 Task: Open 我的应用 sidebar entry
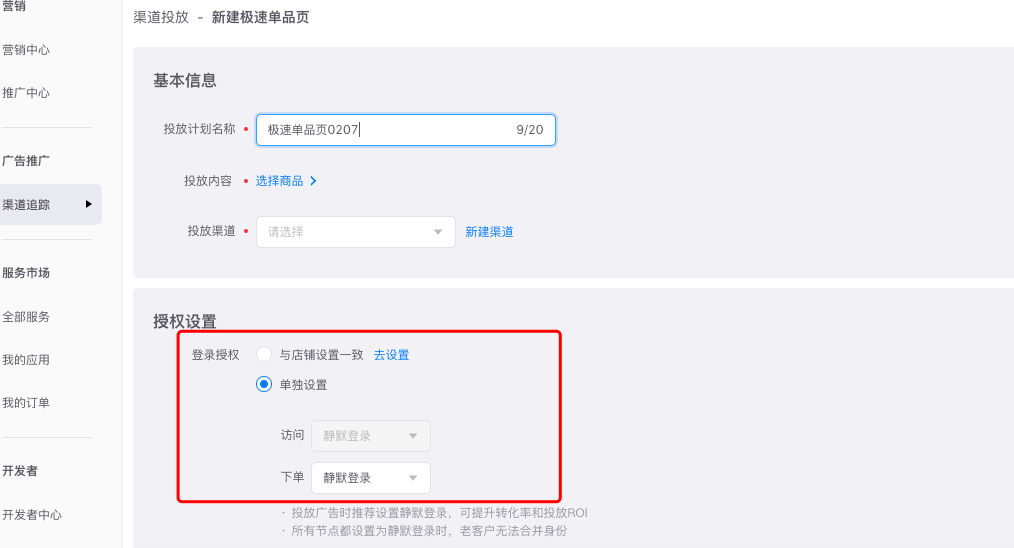point(26,360)
